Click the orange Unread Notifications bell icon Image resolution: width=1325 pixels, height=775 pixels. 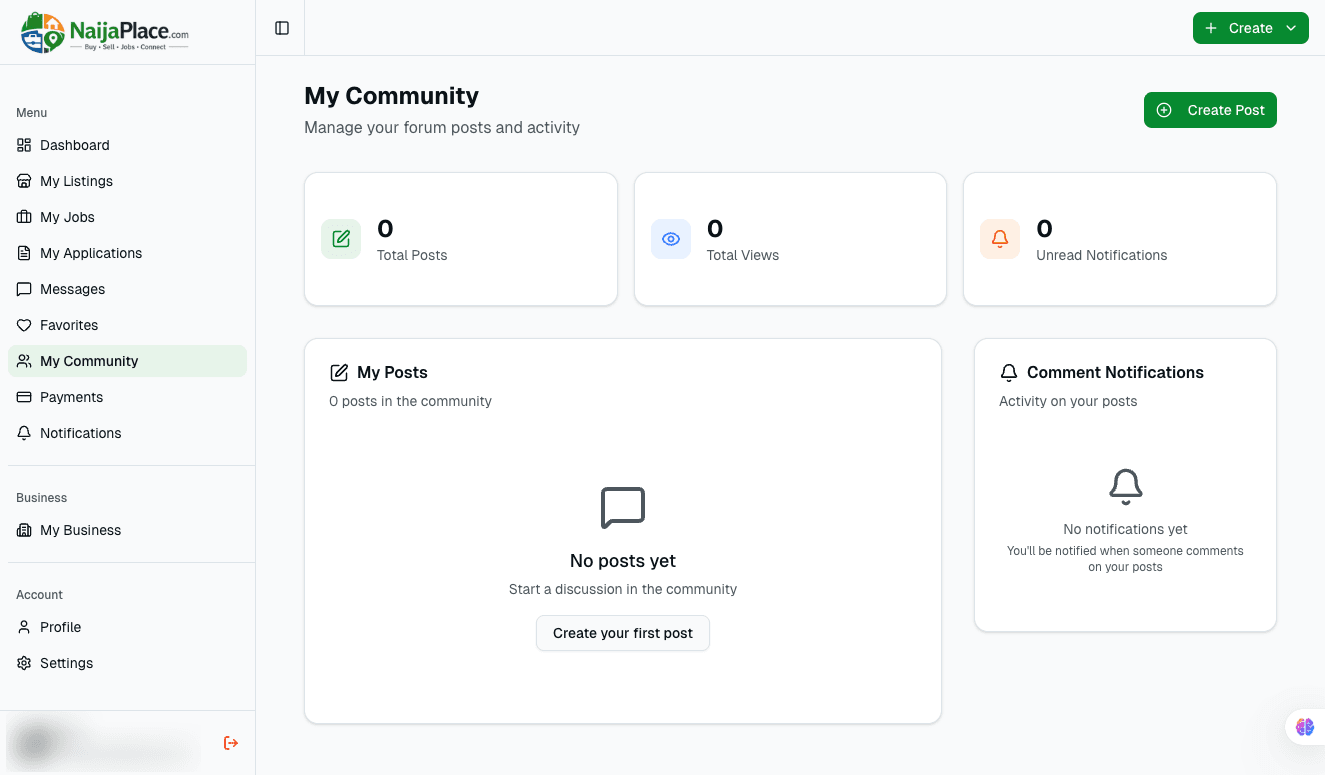coord(1000,239)
